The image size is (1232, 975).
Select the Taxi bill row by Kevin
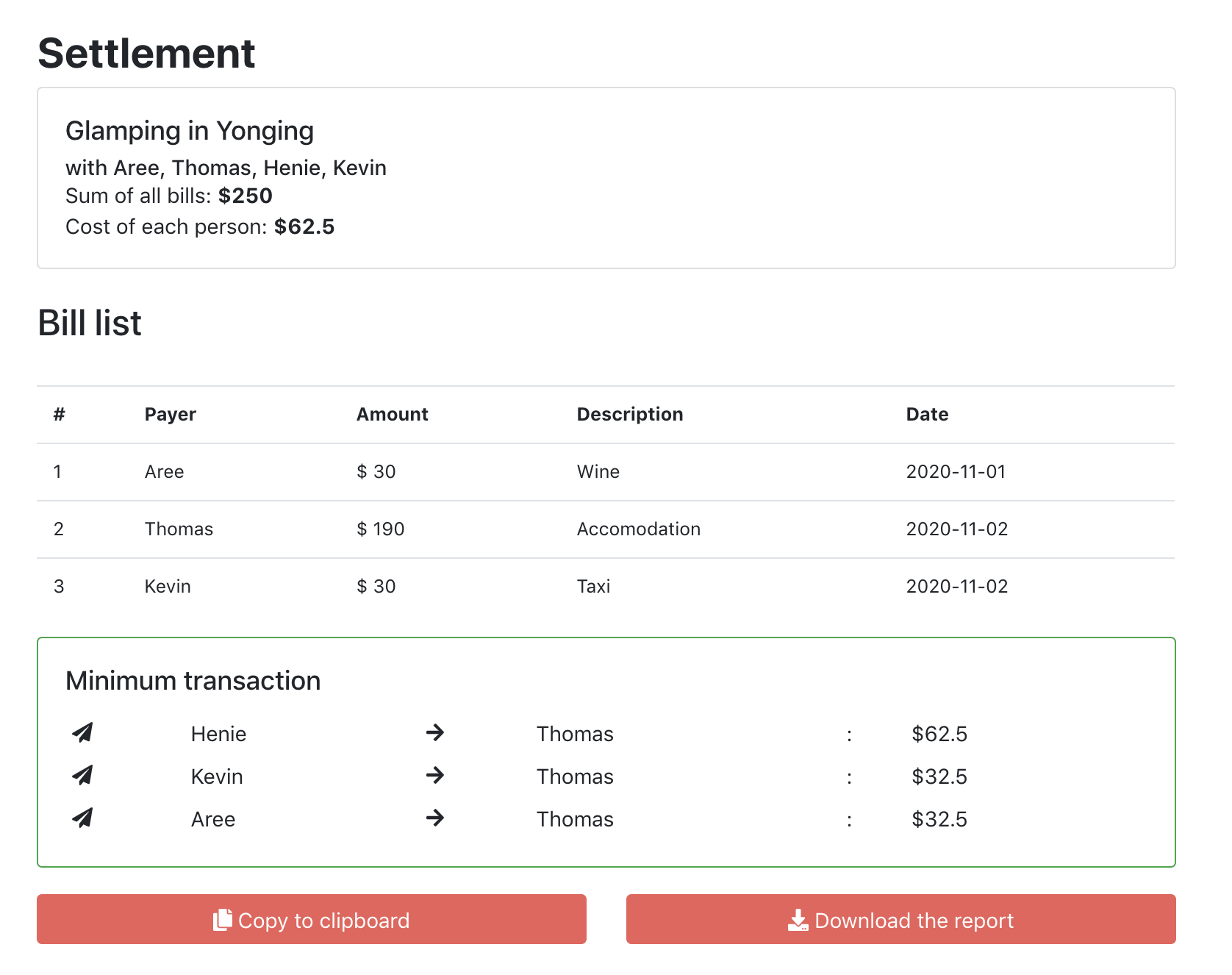(606, 587)
